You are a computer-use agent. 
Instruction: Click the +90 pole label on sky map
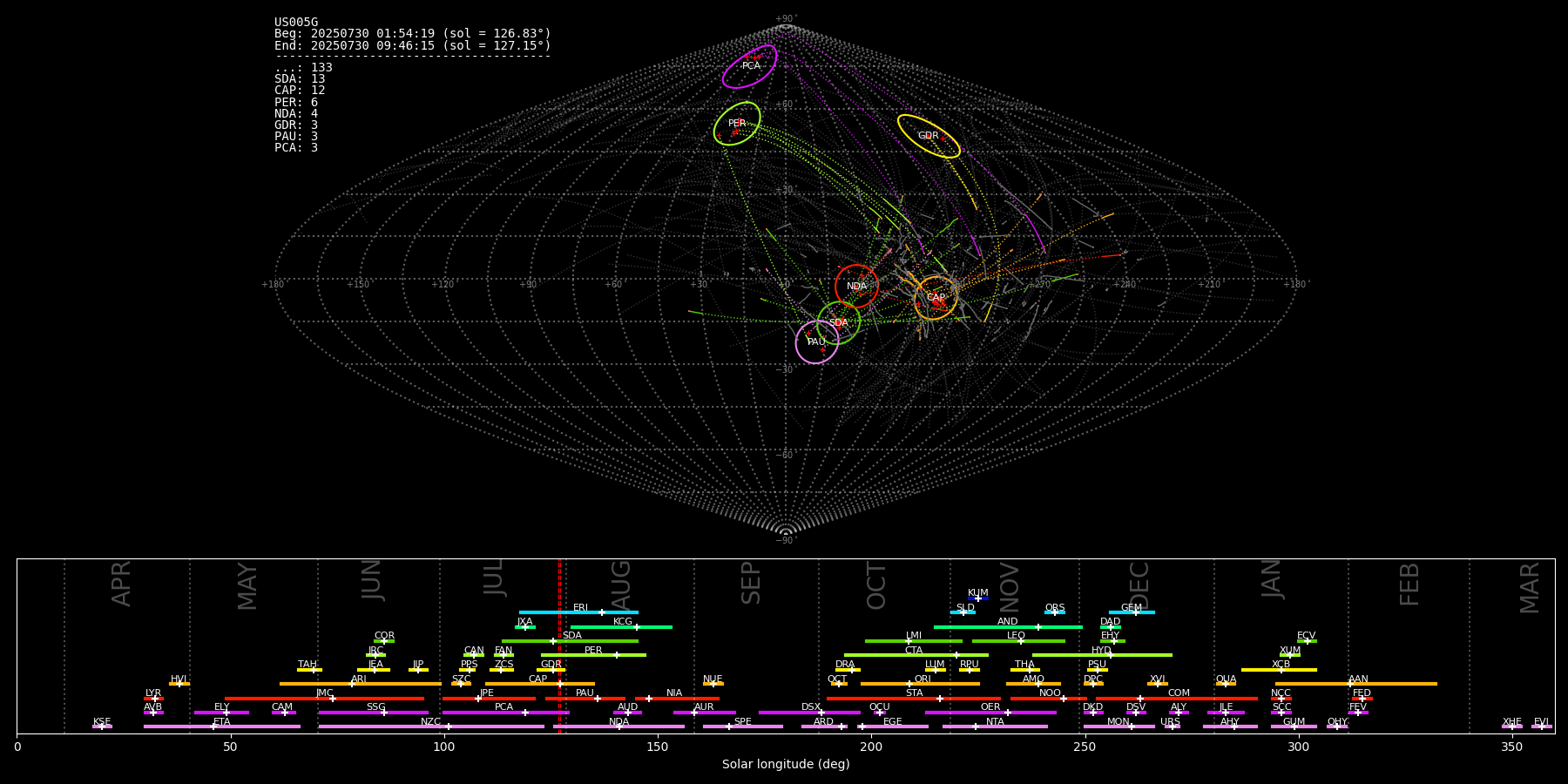tap(785, 18)
